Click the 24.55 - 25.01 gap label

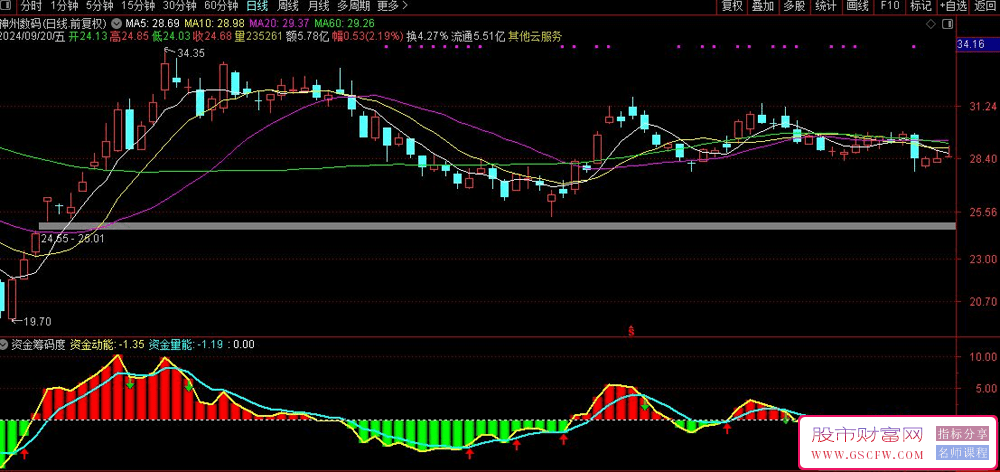pyautogui.click(x=72, y=239)
